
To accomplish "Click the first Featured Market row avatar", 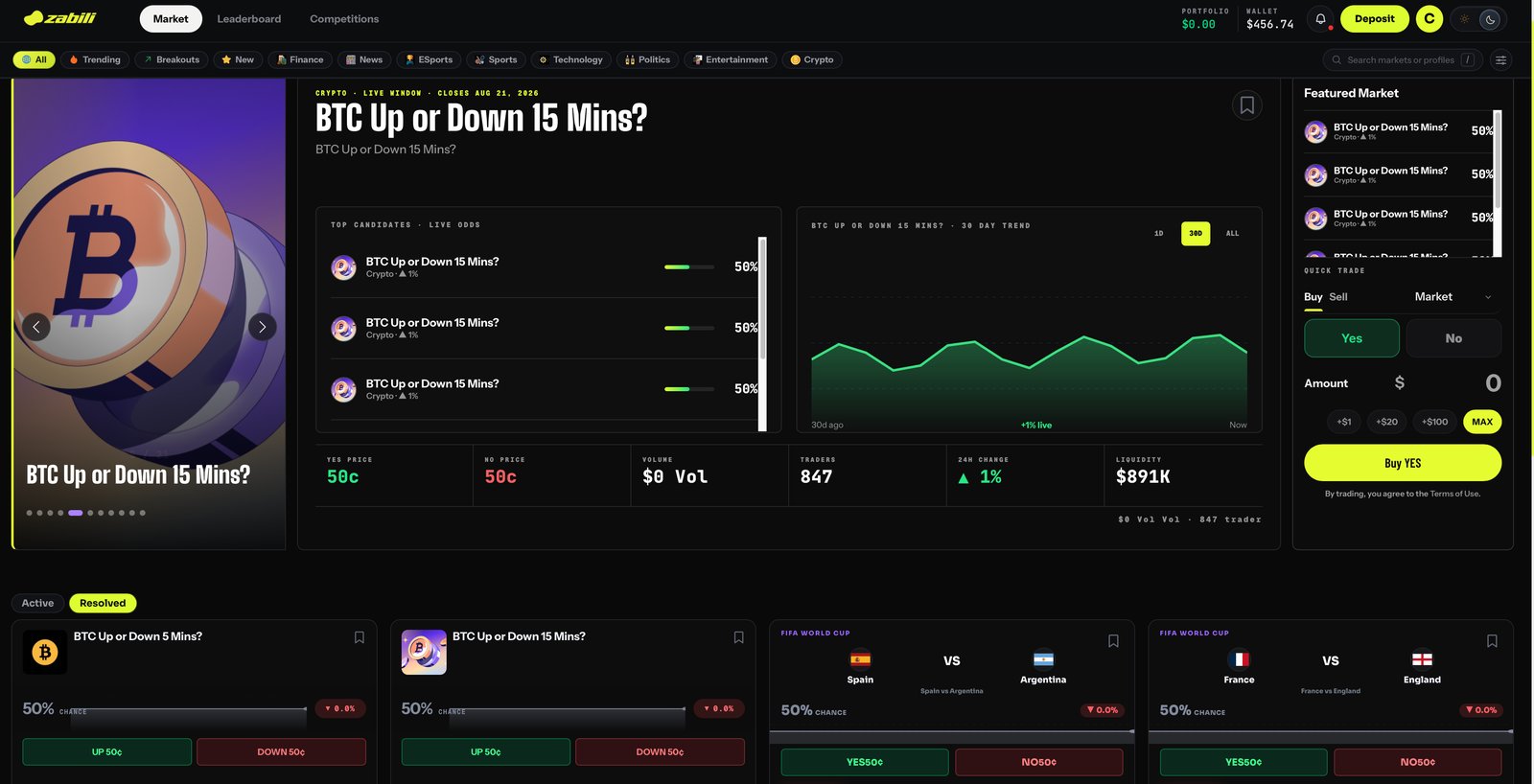I will (1315, 131).
